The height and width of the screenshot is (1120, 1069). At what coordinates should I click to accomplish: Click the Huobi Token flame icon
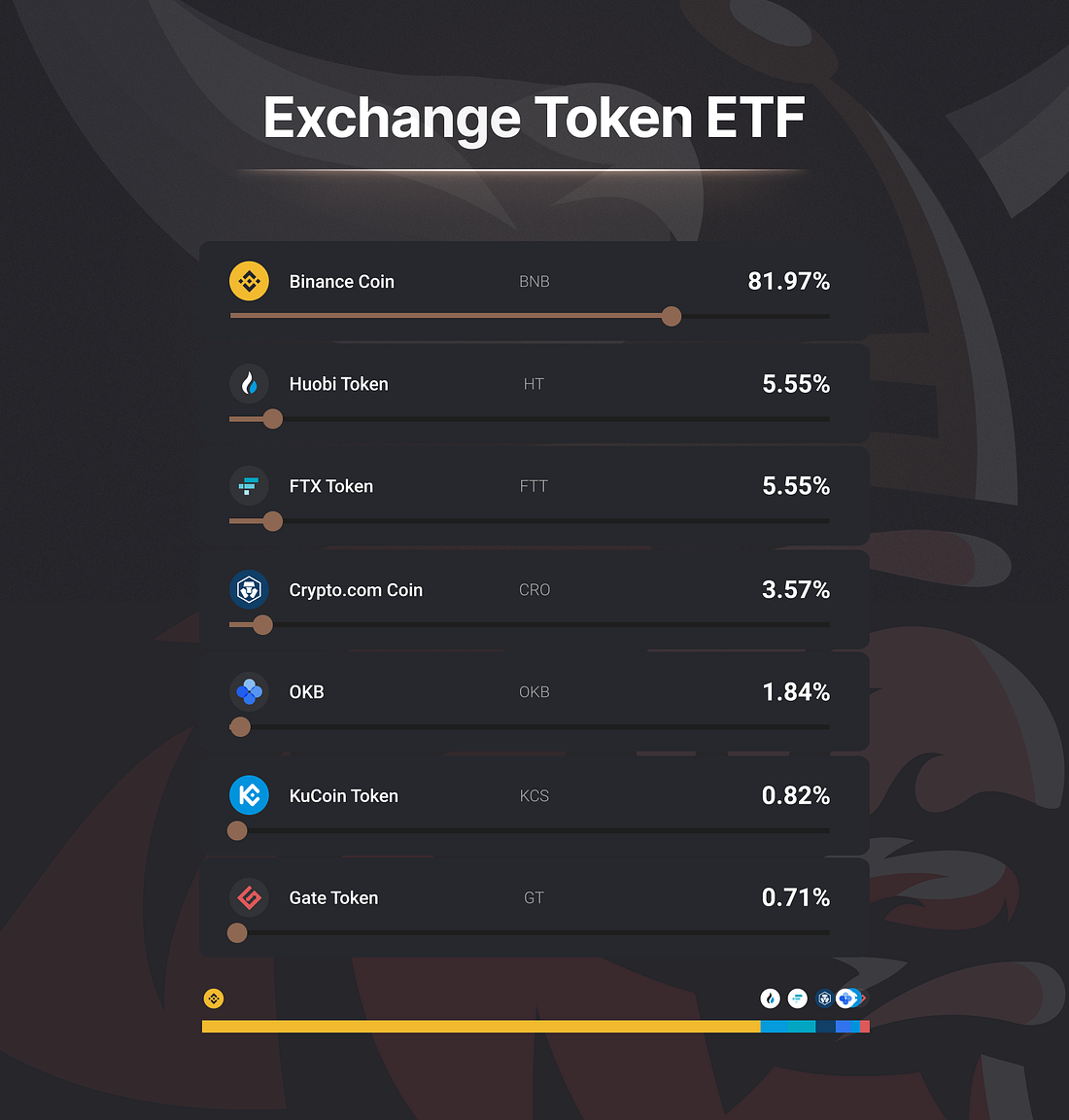click(249, 384)
